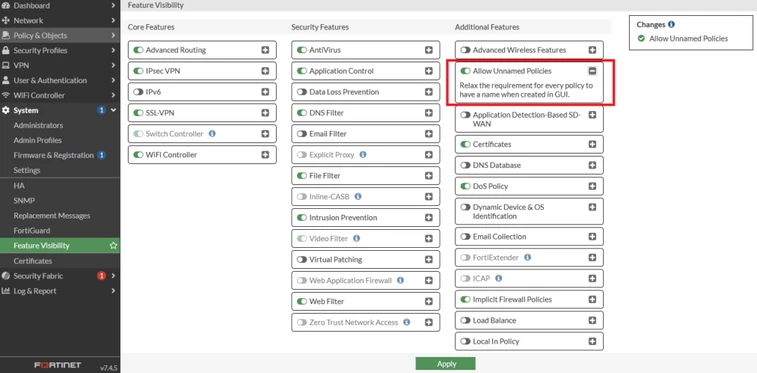Click the v7.4.5 version label
Viewport: 757px width, 373px height.
(109, 367)
